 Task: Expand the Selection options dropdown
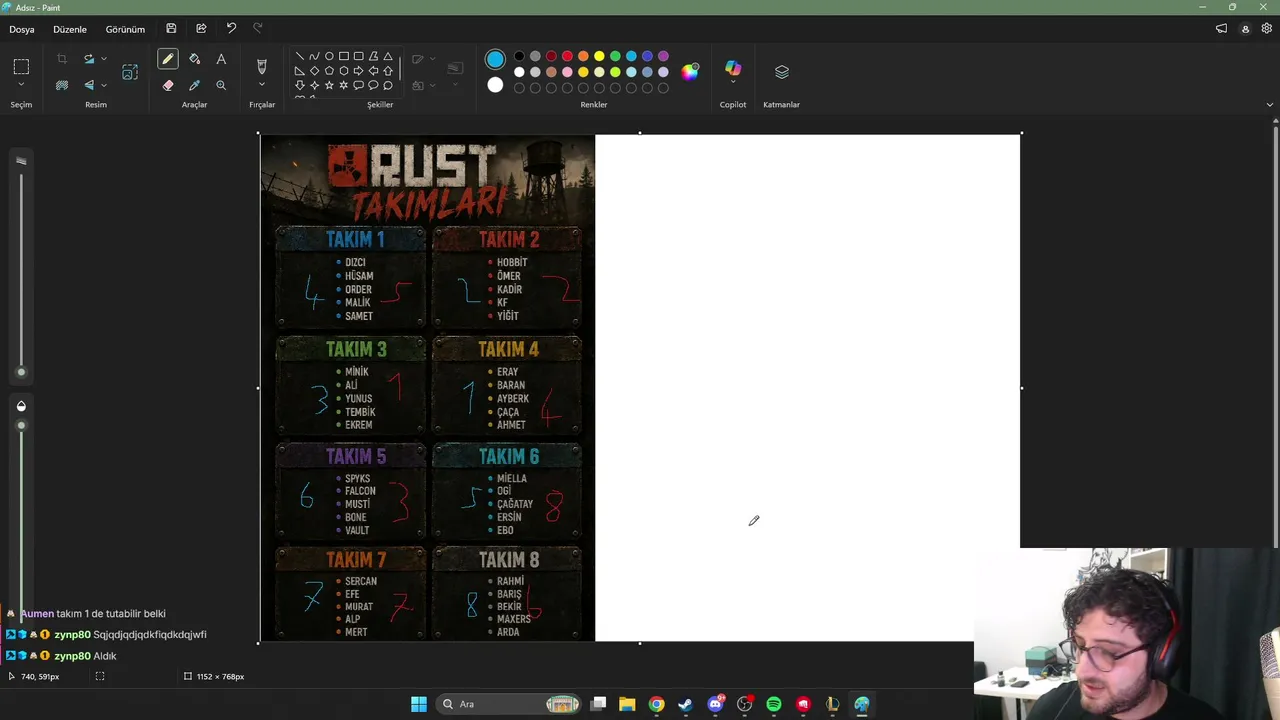(21, 85)
